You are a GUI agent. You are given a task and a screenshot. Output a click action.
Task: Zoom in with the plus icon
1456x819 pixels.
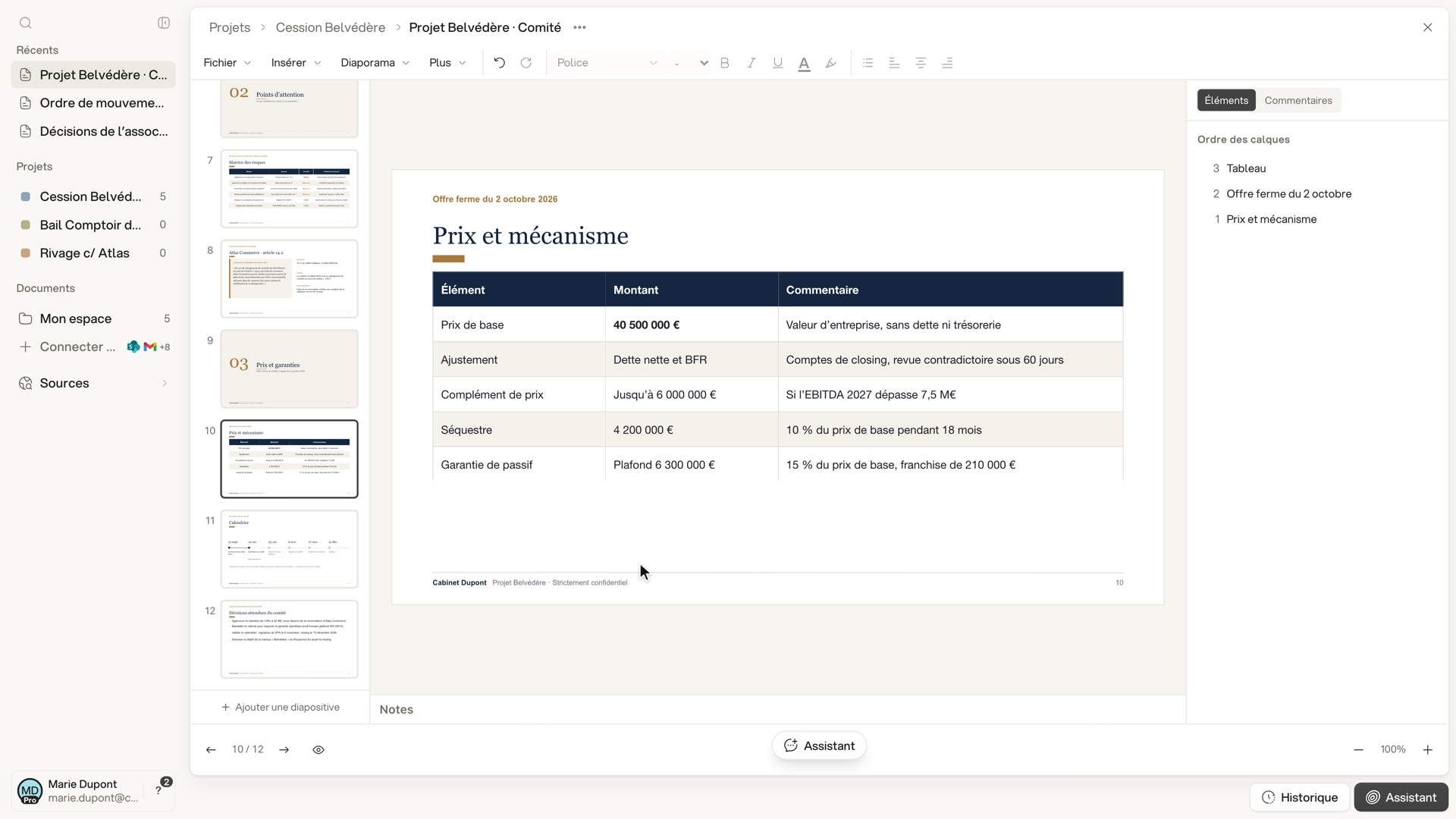[x=1427, y=749]
